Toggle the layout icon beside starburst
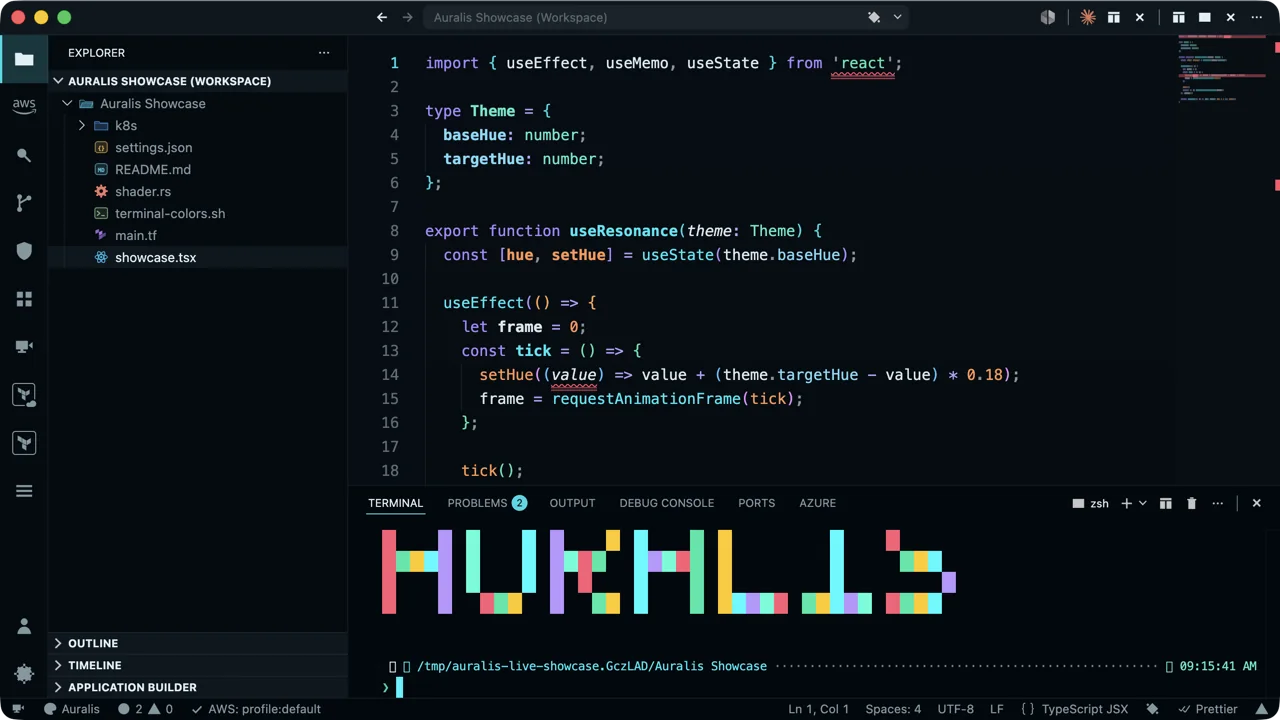The height and width of the screenshot is (720, 1280). pyautogui.click(x=1113, y=17)
